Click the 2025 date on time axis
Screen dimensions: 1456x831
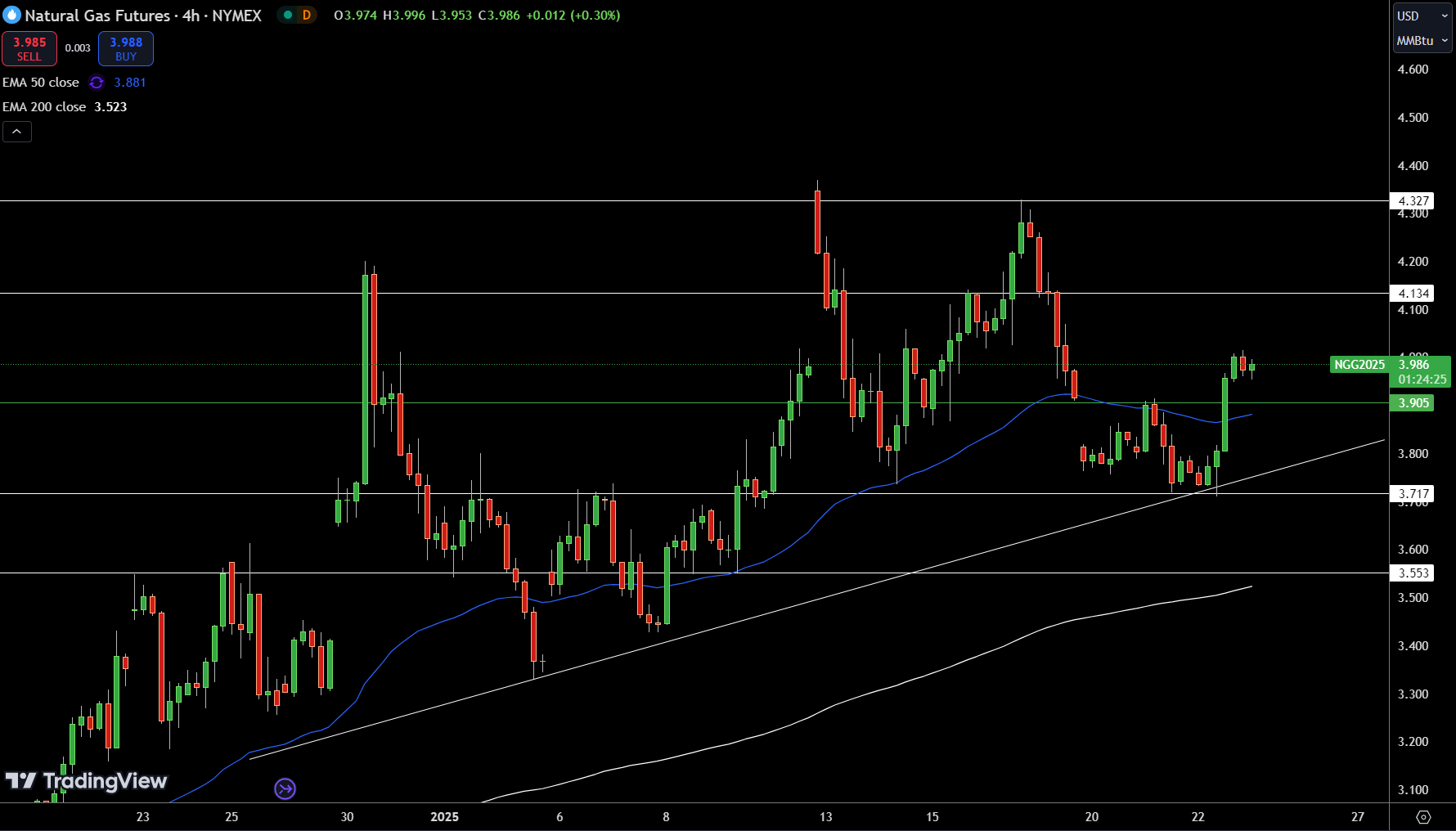click(444, 817)
